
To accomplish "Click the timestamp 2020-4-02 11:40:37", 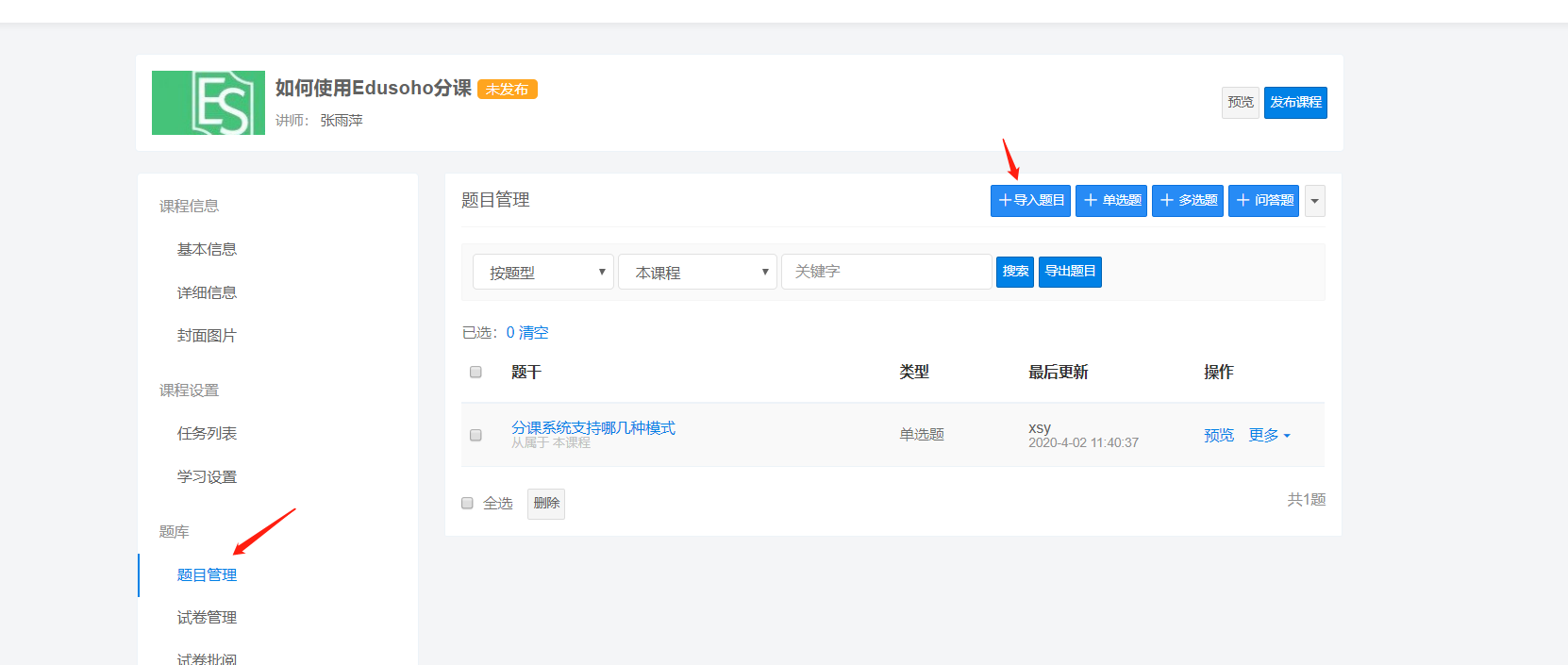I will point(1083,442).
